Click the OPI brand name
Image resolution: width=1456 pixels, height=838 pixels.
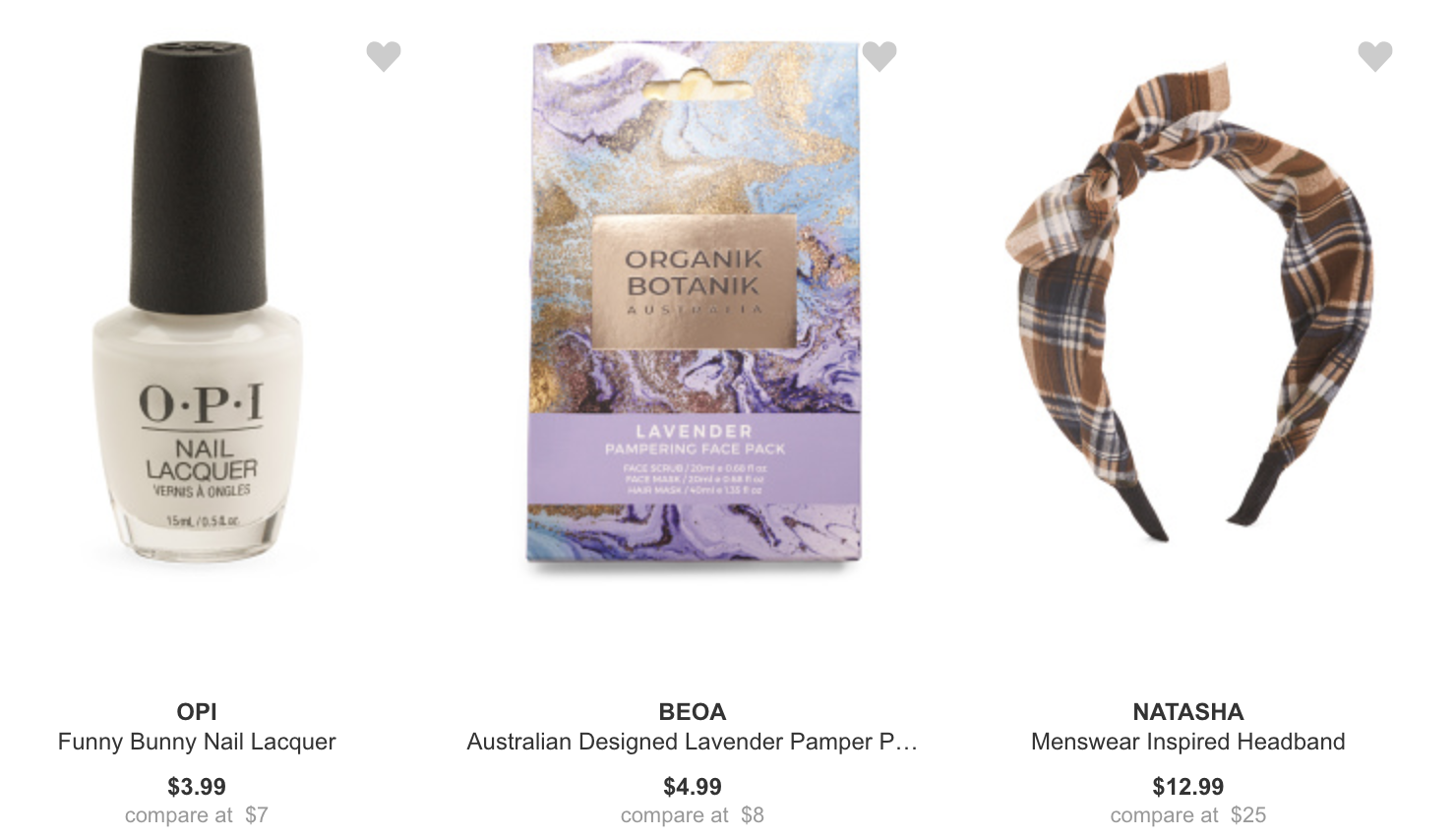tap(197, 711)
